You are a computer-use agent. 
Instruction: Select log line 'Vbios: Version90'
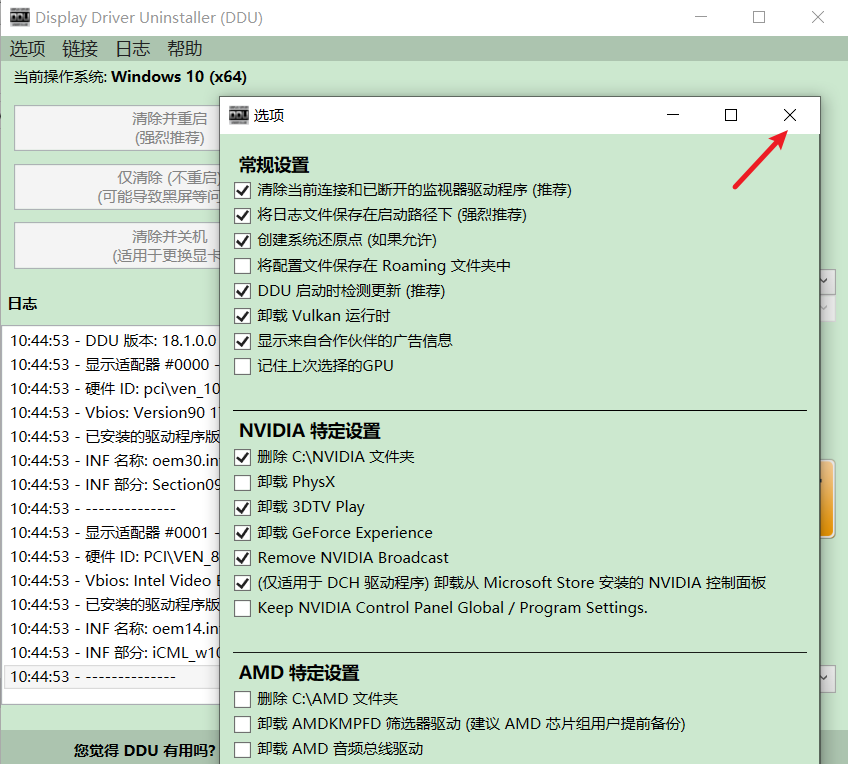point(112,413)
